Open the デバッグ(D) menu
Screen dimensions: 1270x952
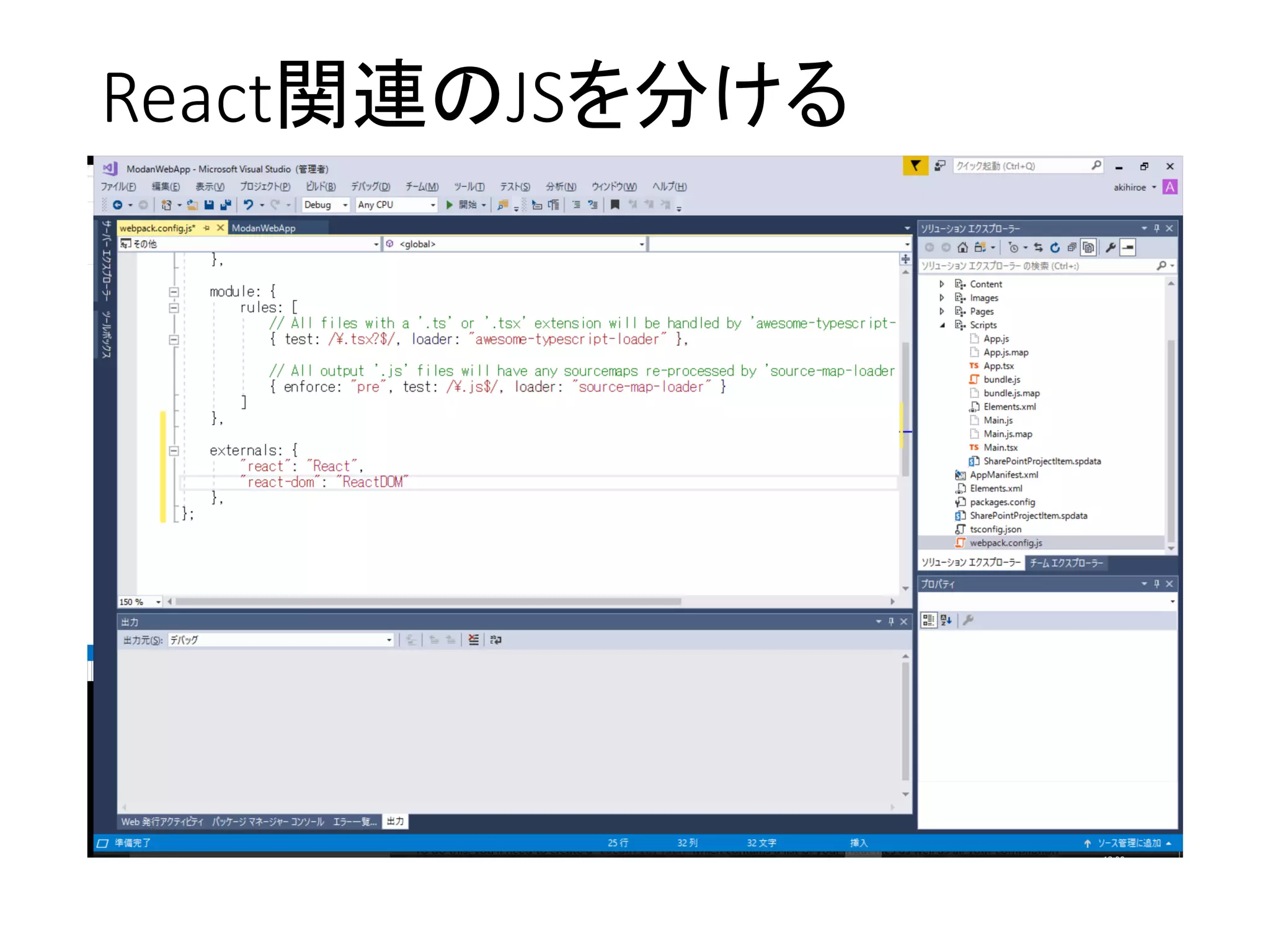tap(370, 187)
